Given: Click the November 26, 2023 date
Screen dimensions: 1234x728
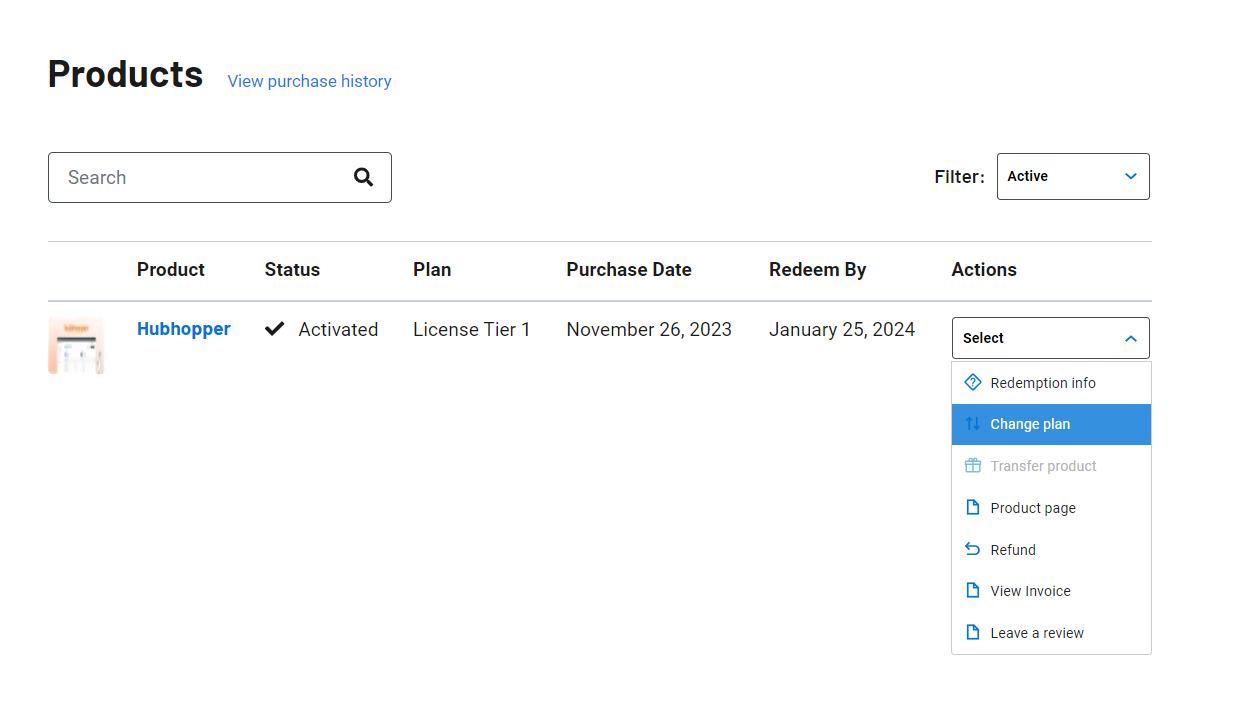Looking at the screenshot, I should [649, 329].
